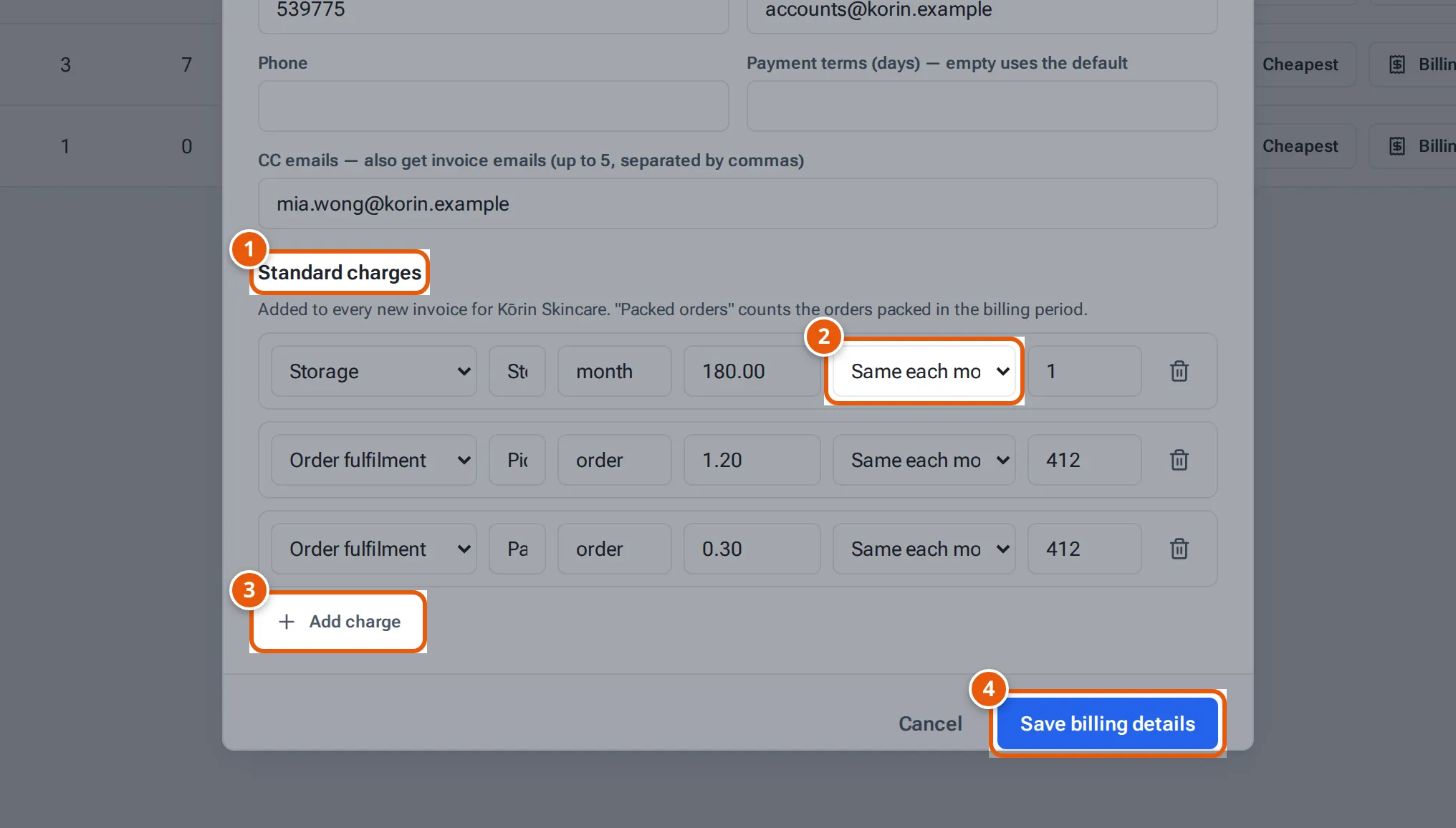Image resolution: width=1456 pixels, height=828 pixels.
Task: Open the Storage category dropdown
Action: pyautogui.click(x=374, y=371)
